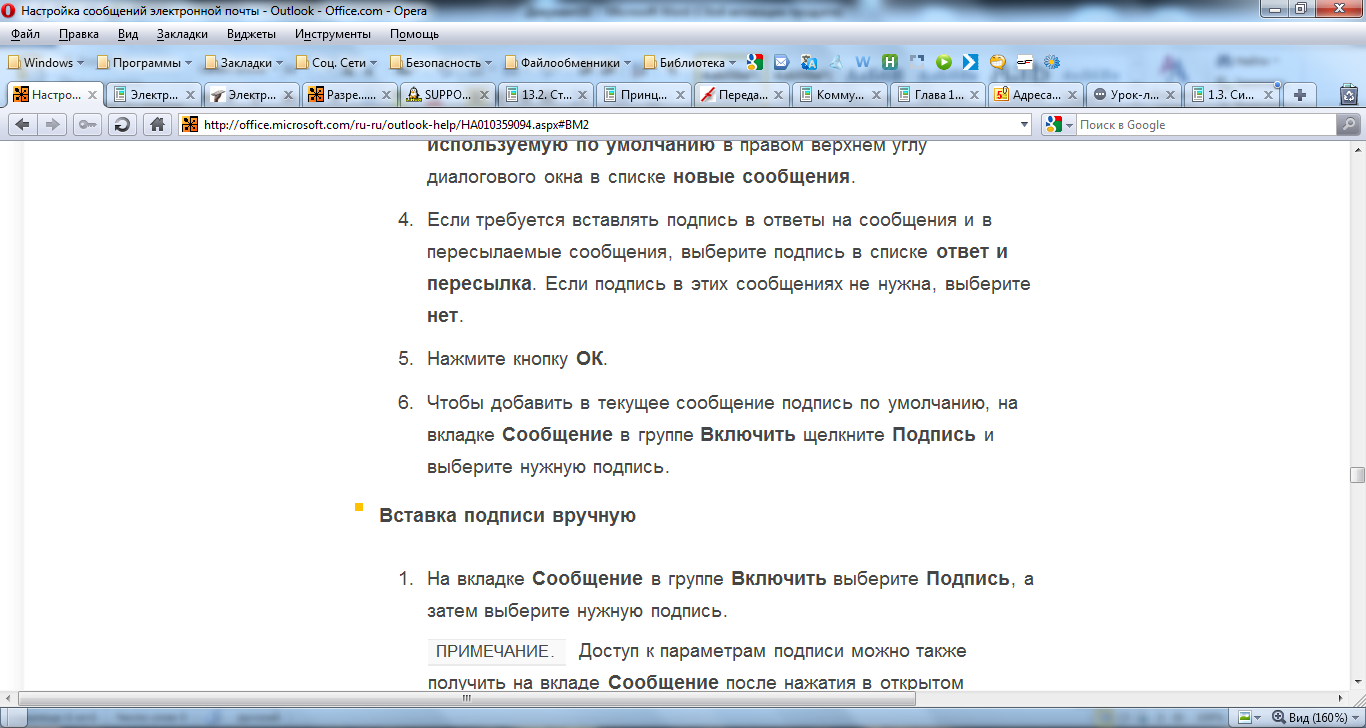
Task: Click the white red-black logo bookmark icon
Action: pyautogui.click(x=1024, y=62)
